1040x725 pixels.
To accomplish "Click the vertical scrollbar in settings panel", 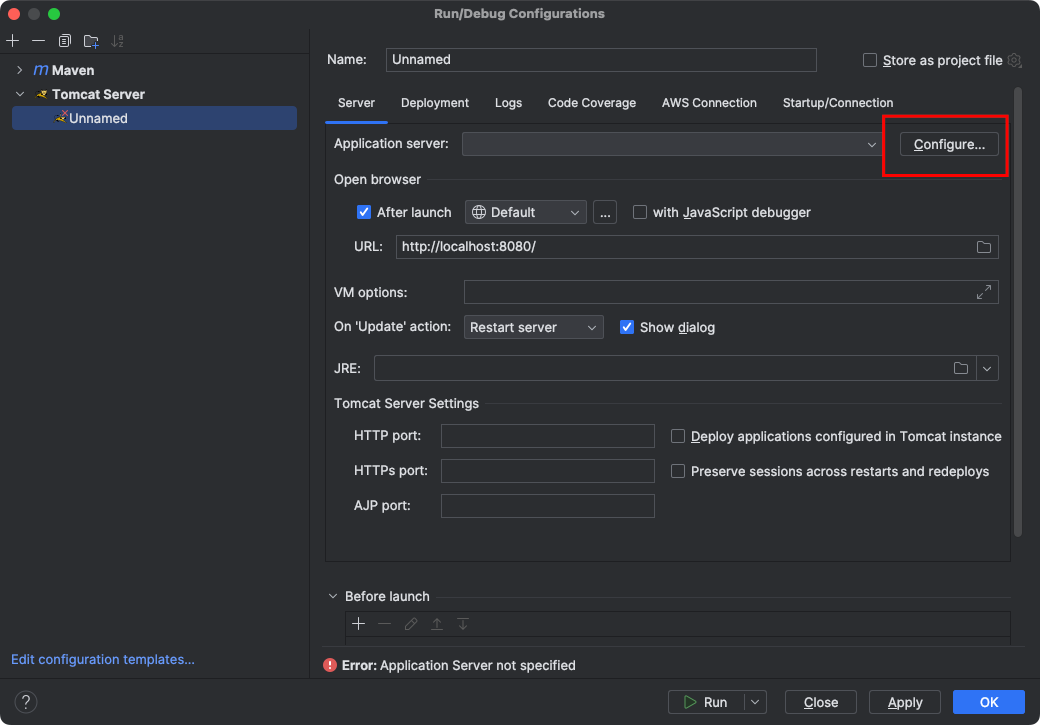I will click(1017, 312).
